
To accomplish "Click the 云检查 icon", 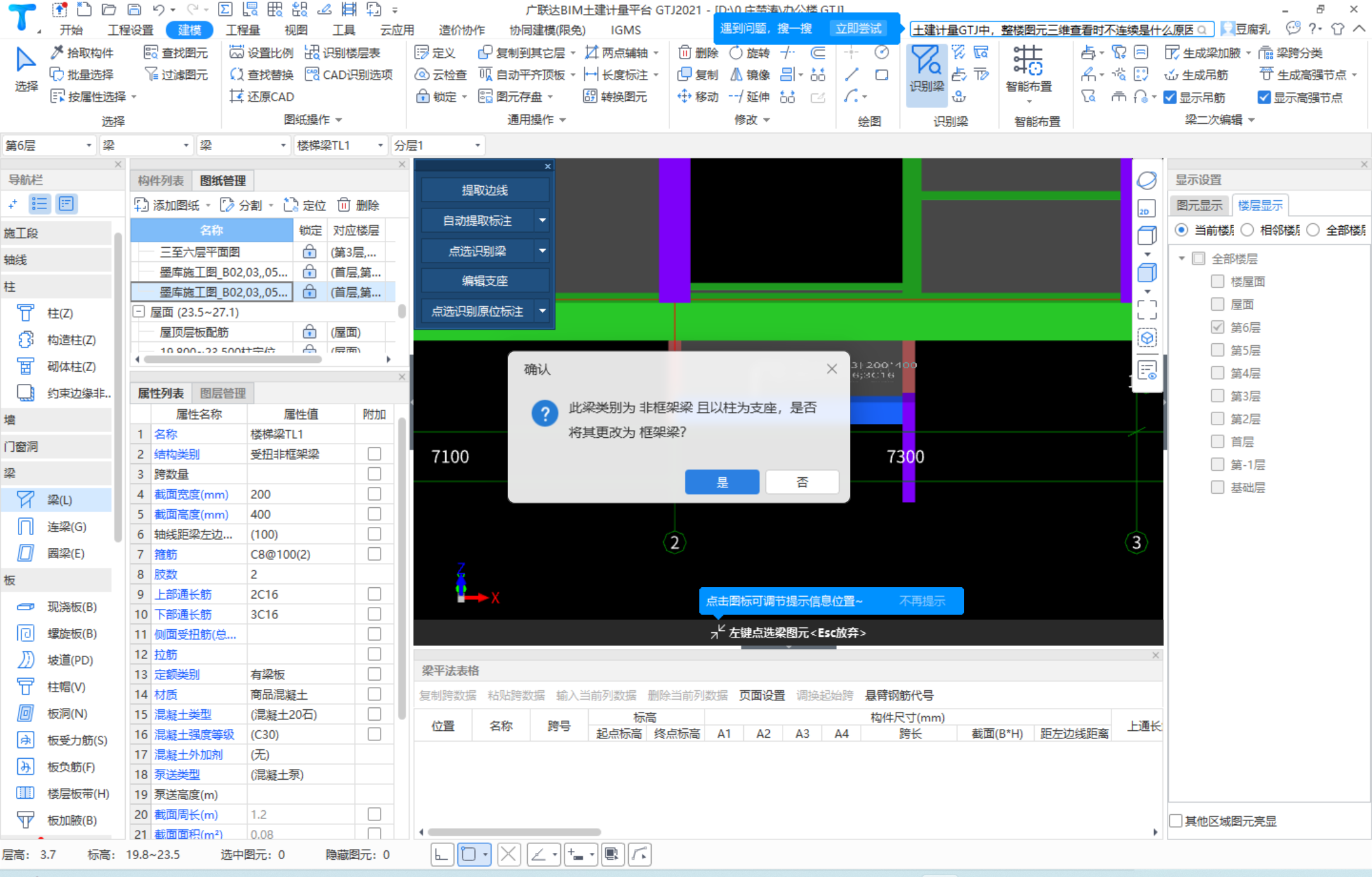I will coord(422,74).
